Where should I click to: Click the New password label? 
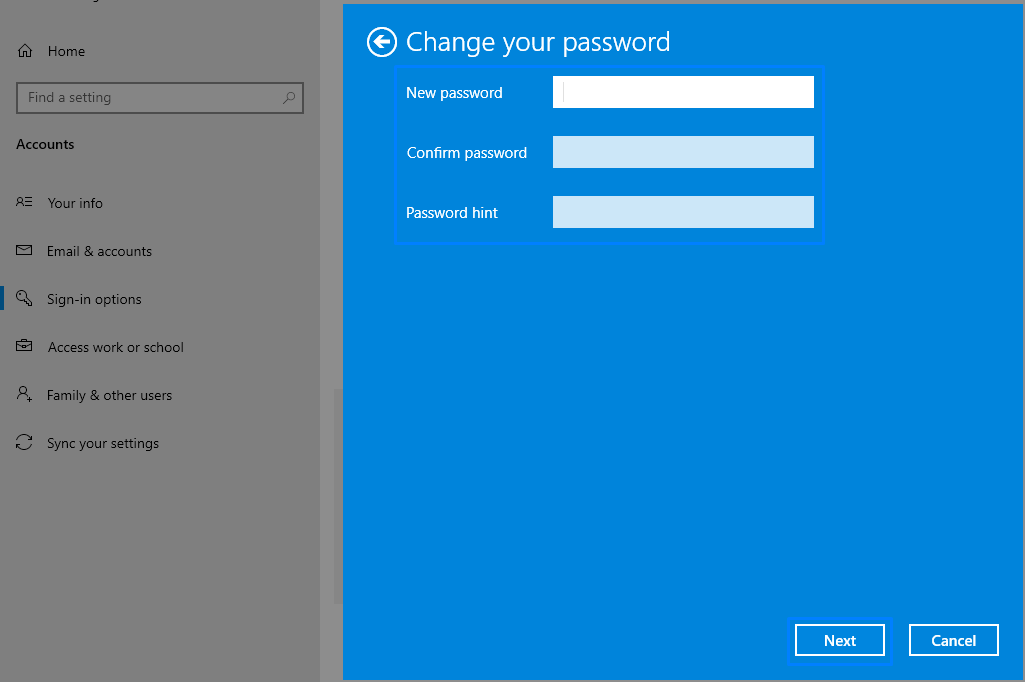pos(454,93)
